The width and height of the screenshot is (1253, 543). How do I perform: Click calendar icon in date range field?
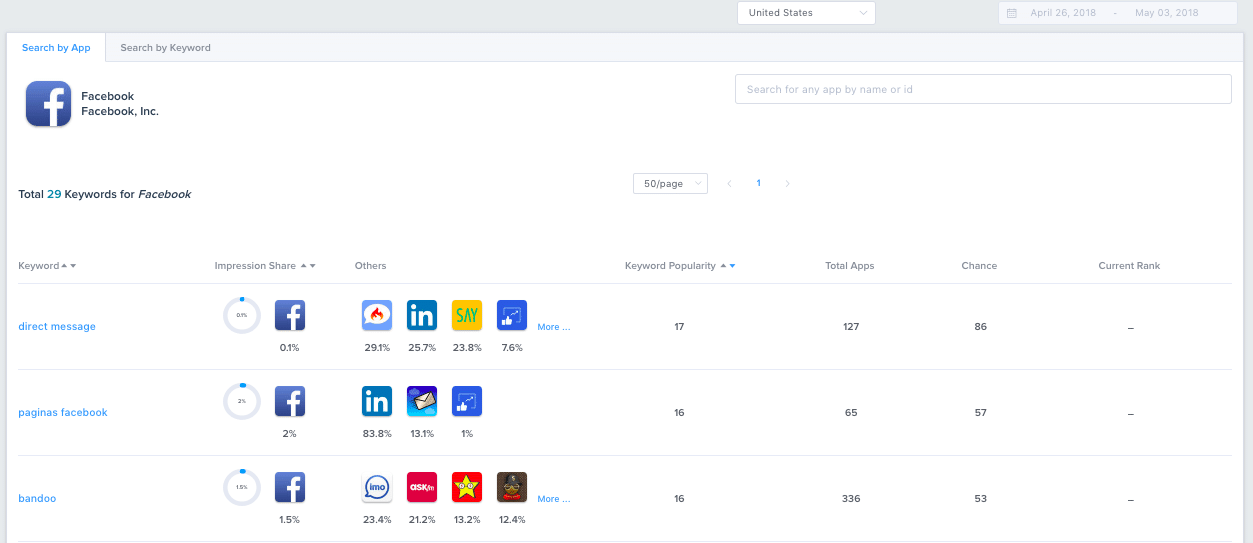(1012, 13)
